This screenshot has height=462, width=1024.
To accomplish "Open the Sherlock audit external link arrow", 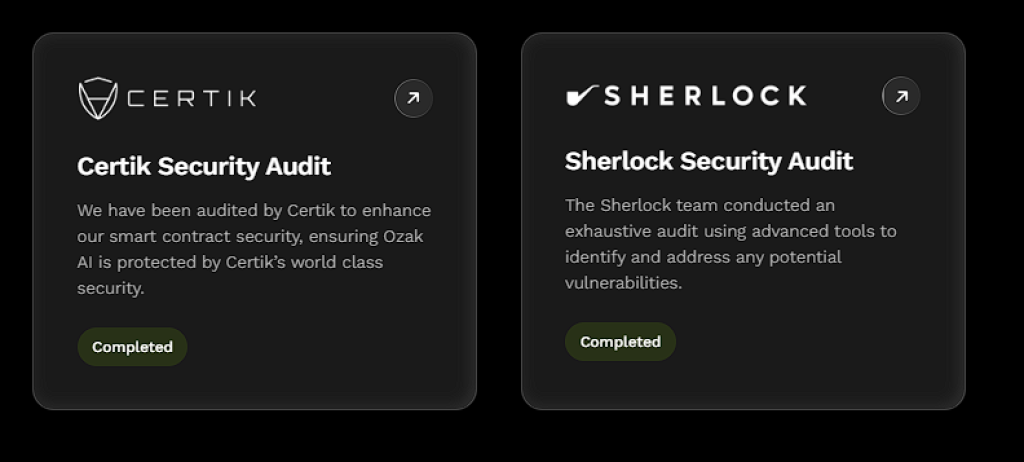I will 900,96.
